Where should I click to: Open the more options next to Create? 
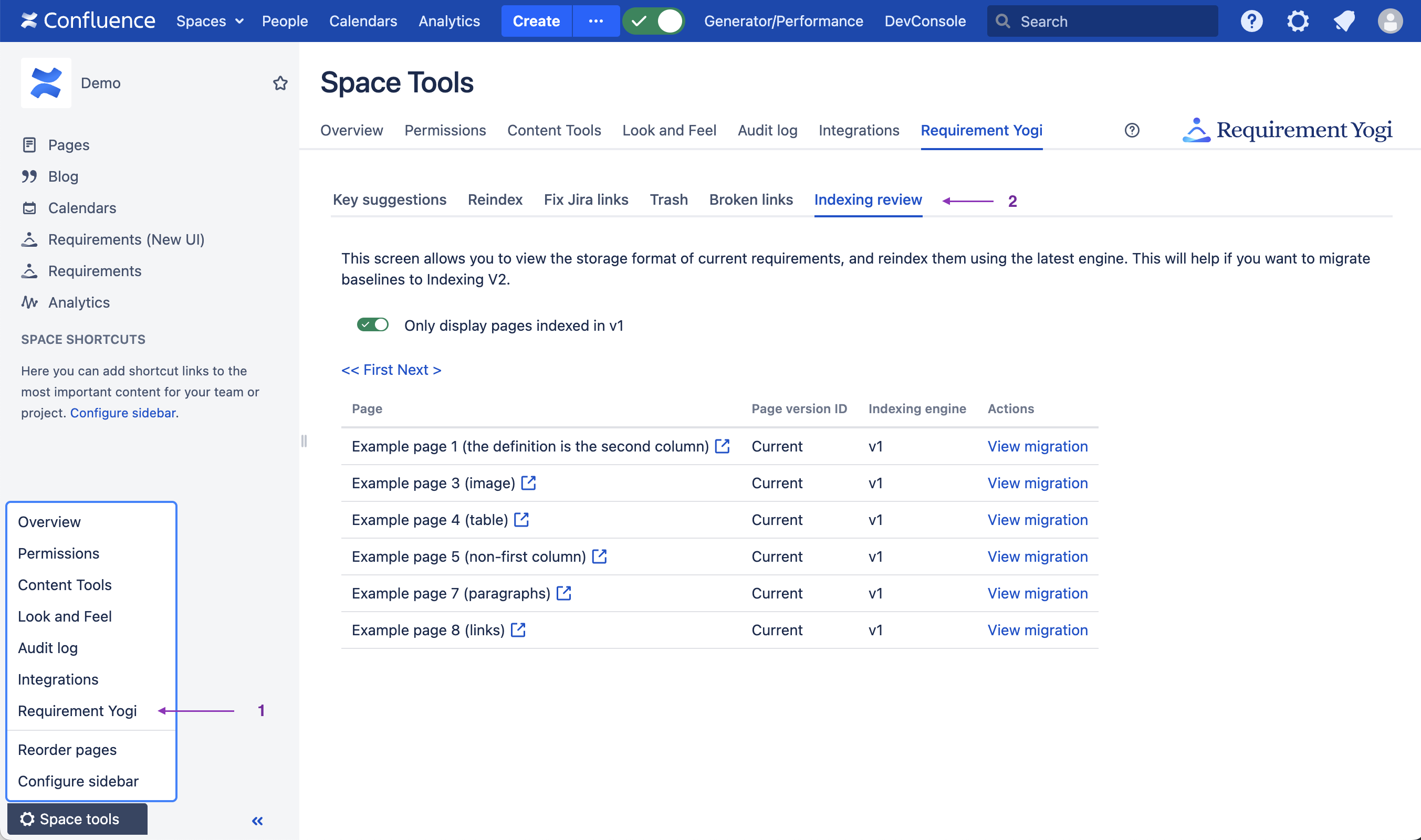(595, 21)
